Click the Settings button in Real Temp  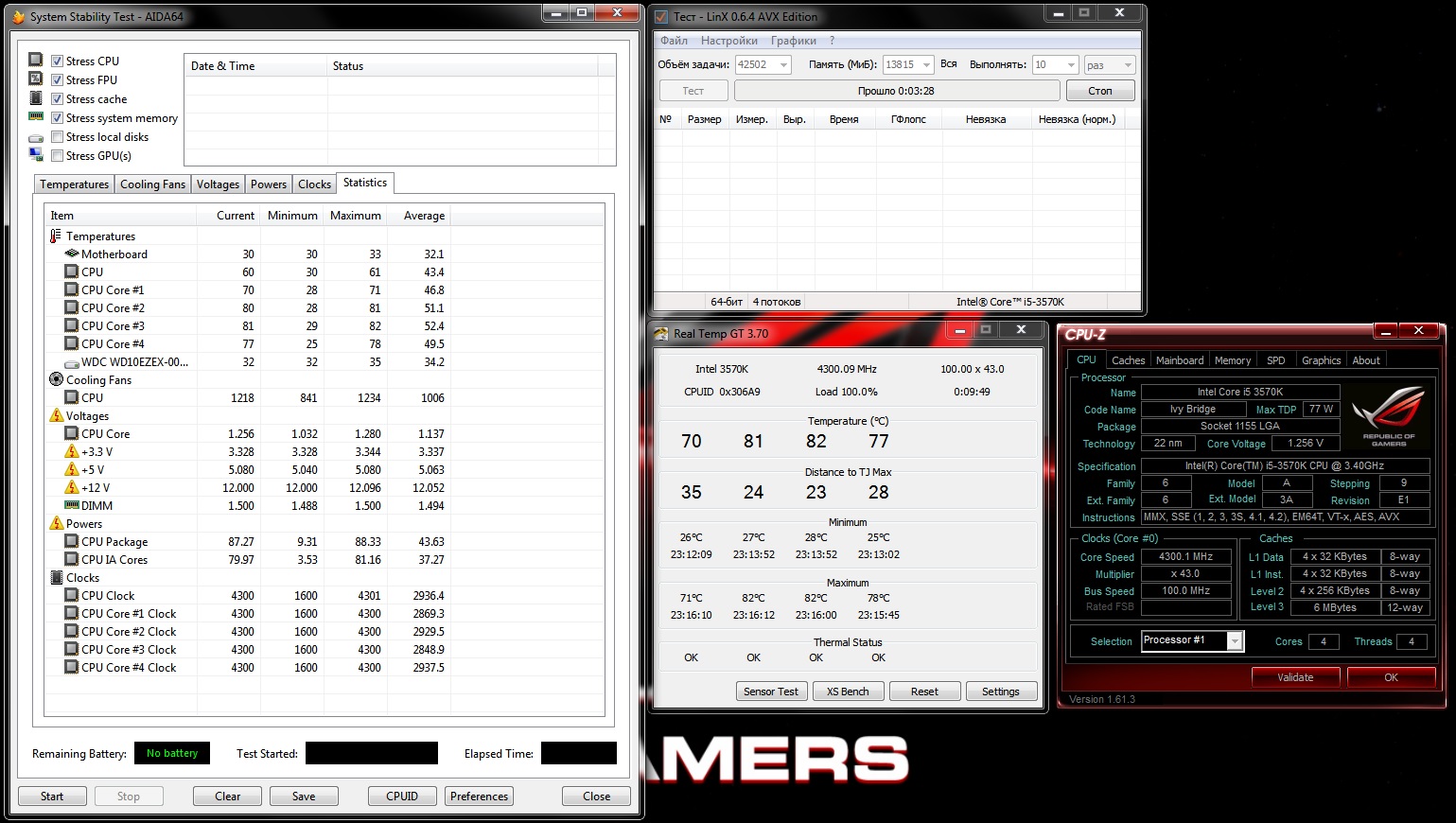coord(1001,692)
